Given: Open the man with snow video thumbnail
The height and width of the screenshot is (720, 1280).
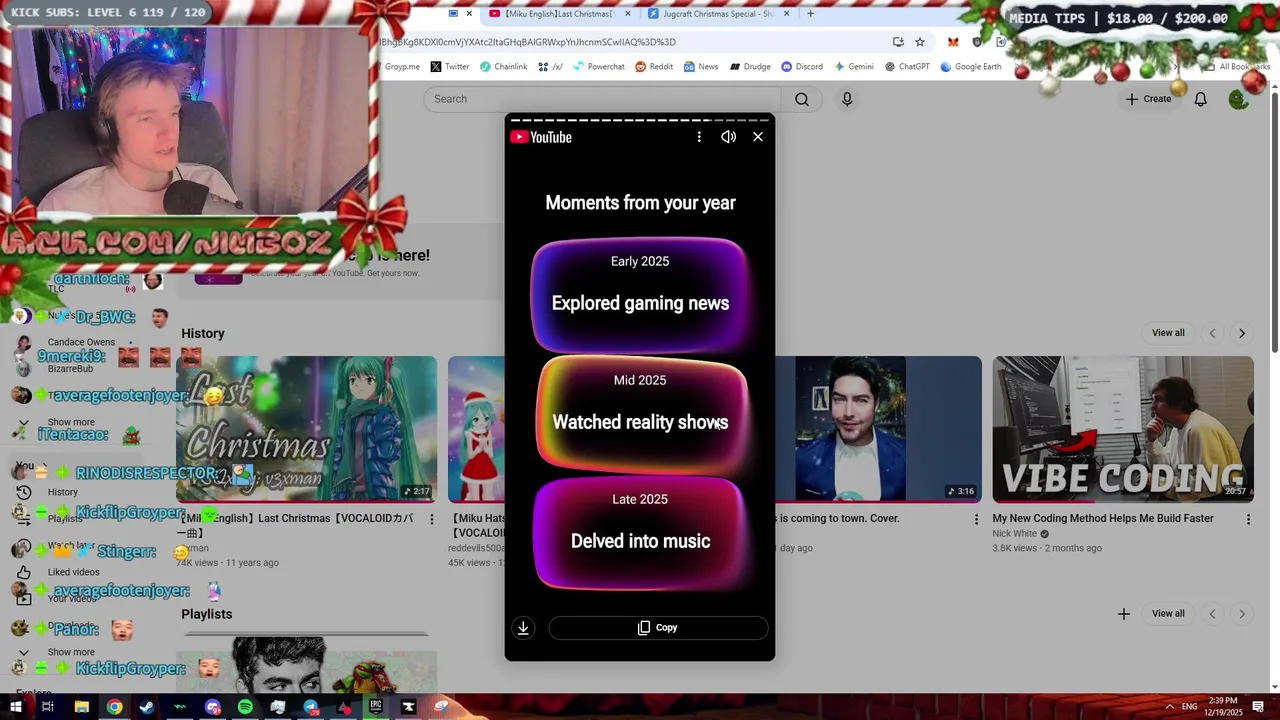Looking at the screenshot, I should click(878, 429).
